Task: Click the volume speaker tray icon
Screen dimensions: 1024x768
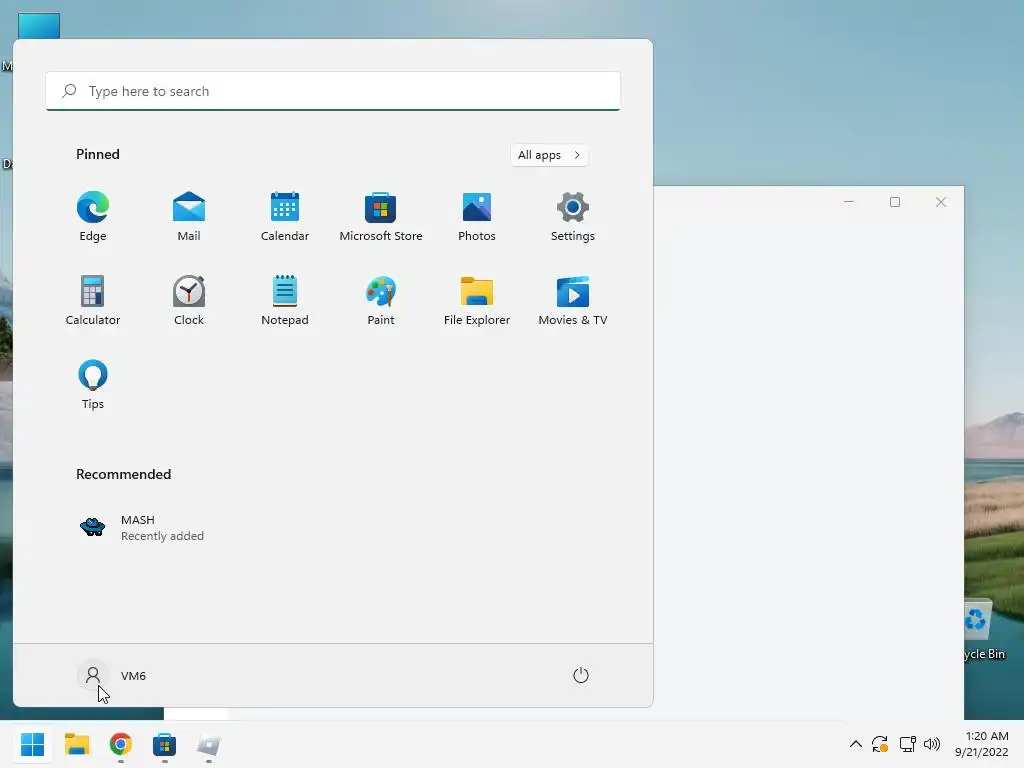Action: click(932, 744)
